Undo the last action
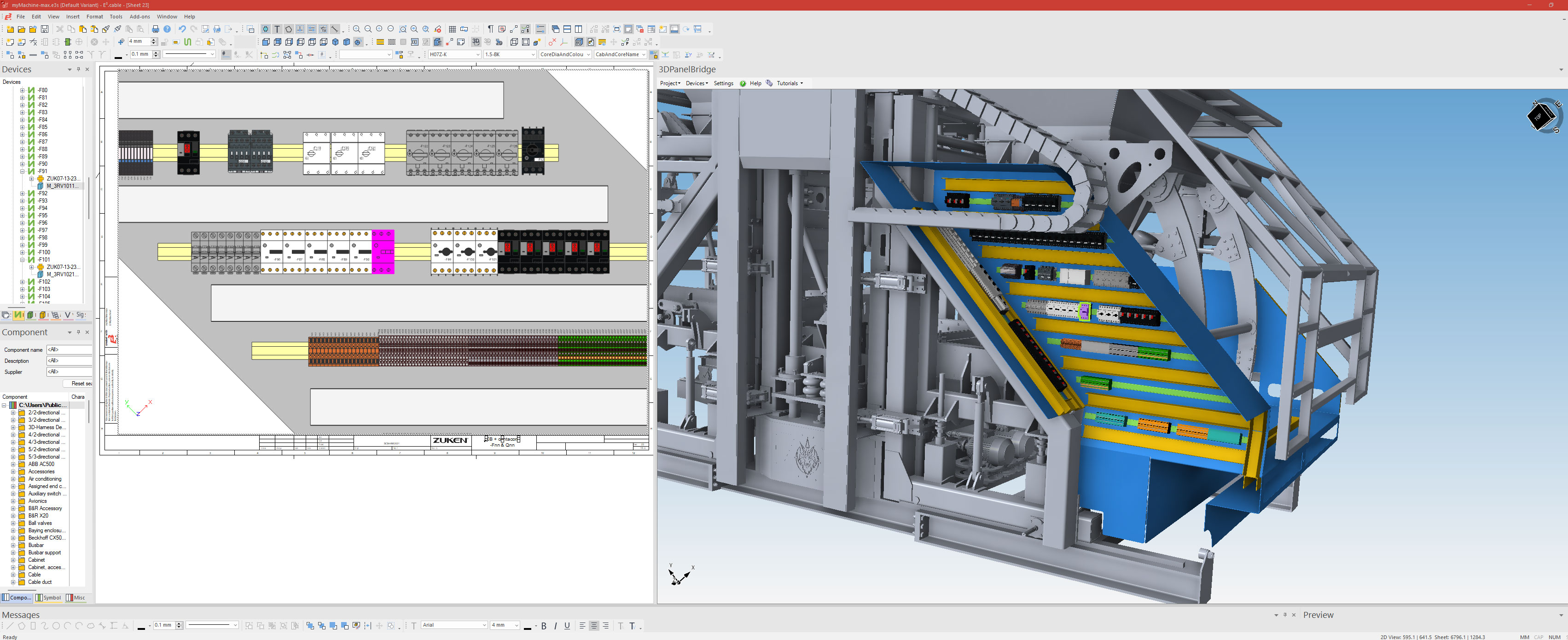1568x640 pixels. tap(182, 29)
